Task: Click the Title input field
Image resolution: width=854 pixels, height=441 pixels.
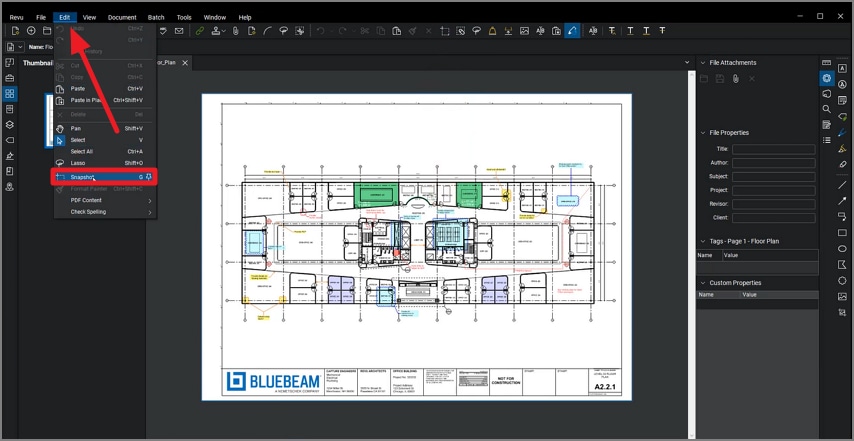Action: [773, 149]
